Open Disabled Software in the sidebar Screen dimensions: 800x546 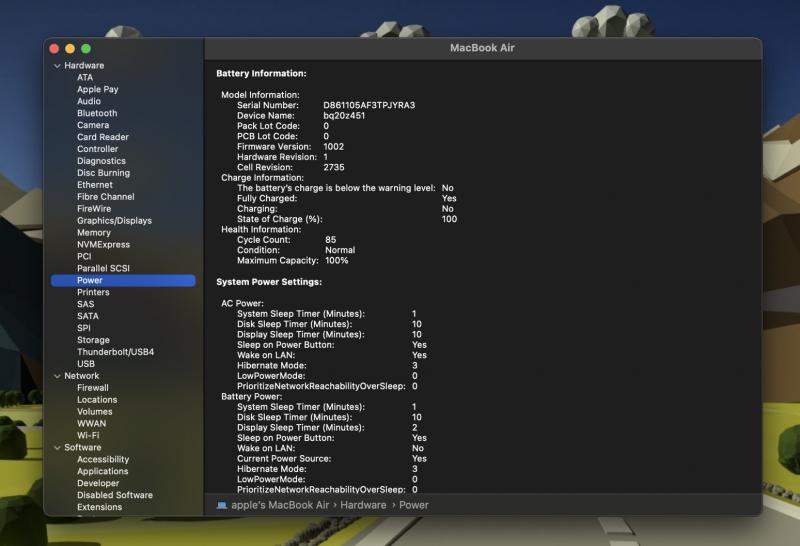[x=115, y=495]
